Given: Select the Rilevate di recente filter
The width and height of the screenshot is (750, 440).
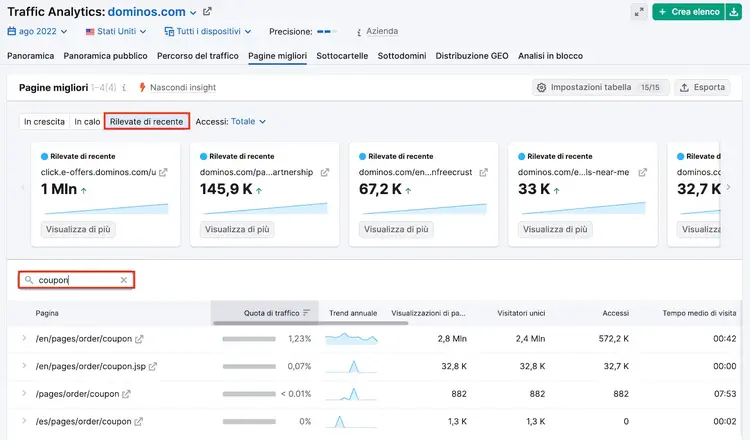Looking at the screenshot, I should click(x=146, y=121).
